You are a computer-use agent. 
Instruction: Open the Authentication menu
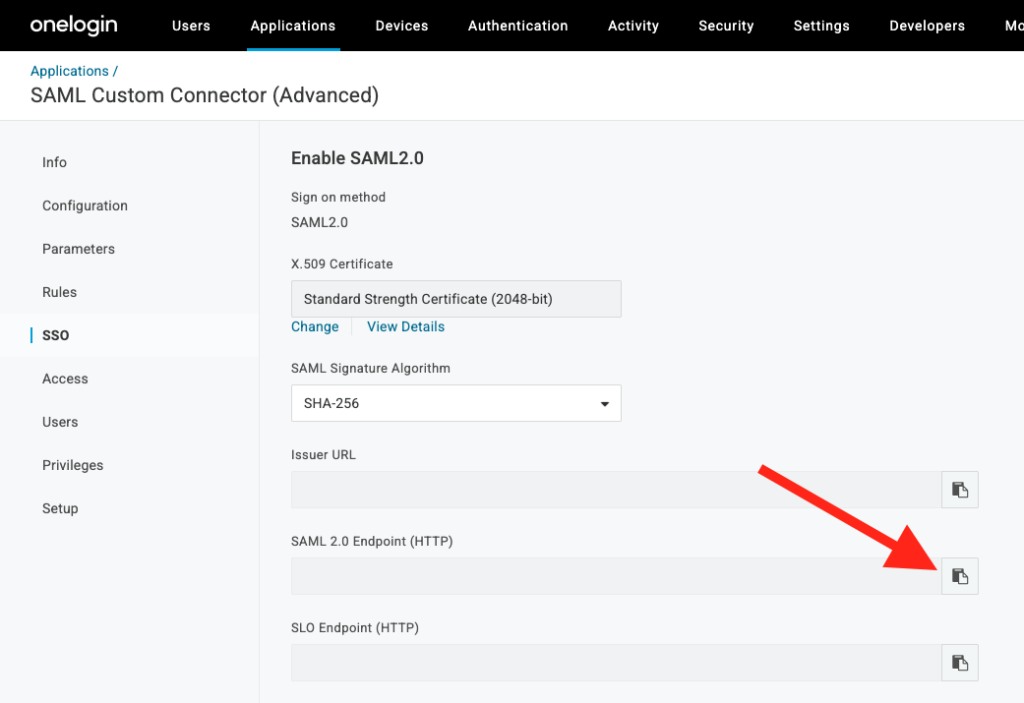tap(517, 25)
